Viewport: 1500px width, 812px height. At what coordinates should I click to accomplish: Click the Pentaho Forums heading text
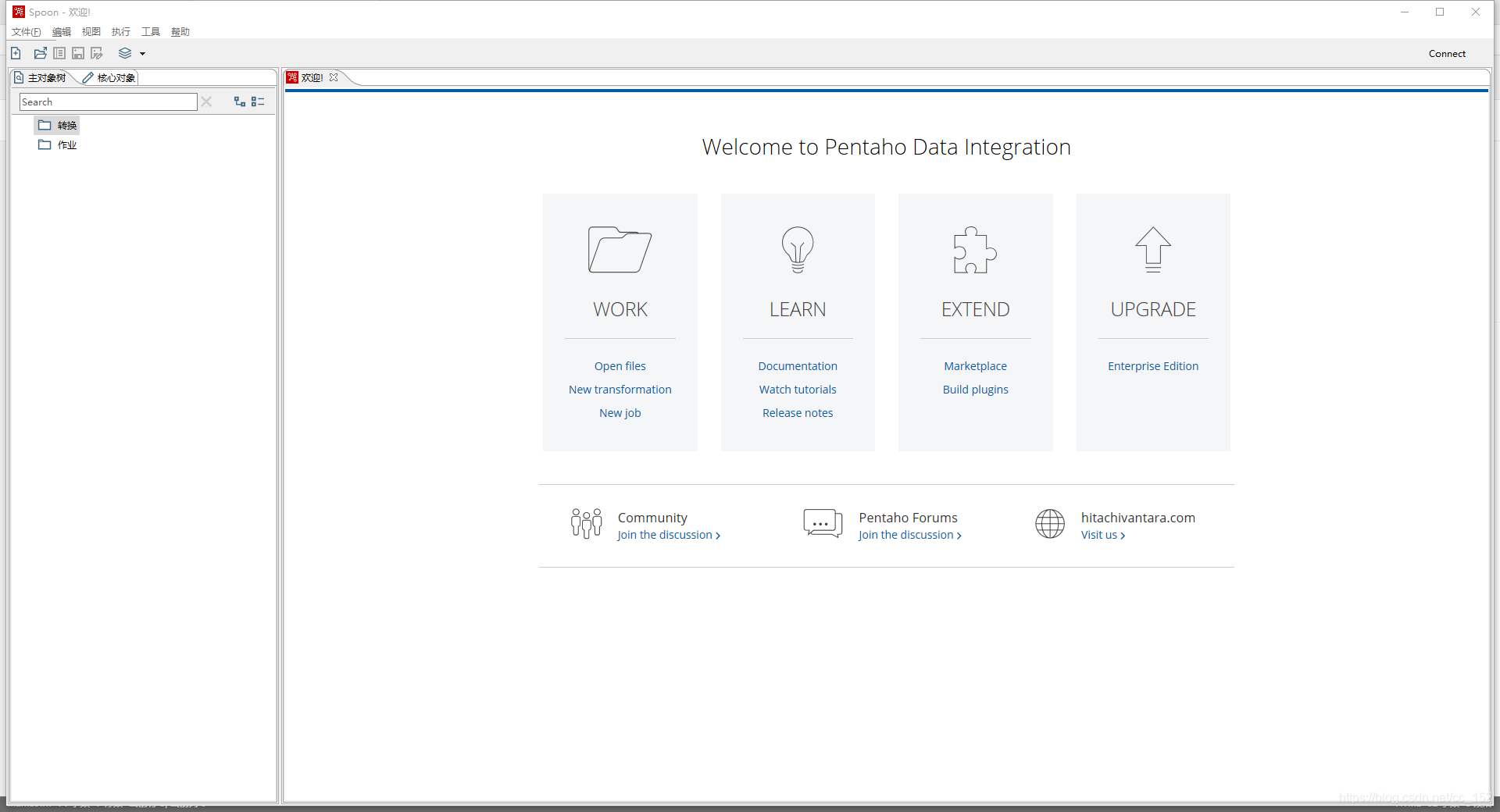[908, 518]
